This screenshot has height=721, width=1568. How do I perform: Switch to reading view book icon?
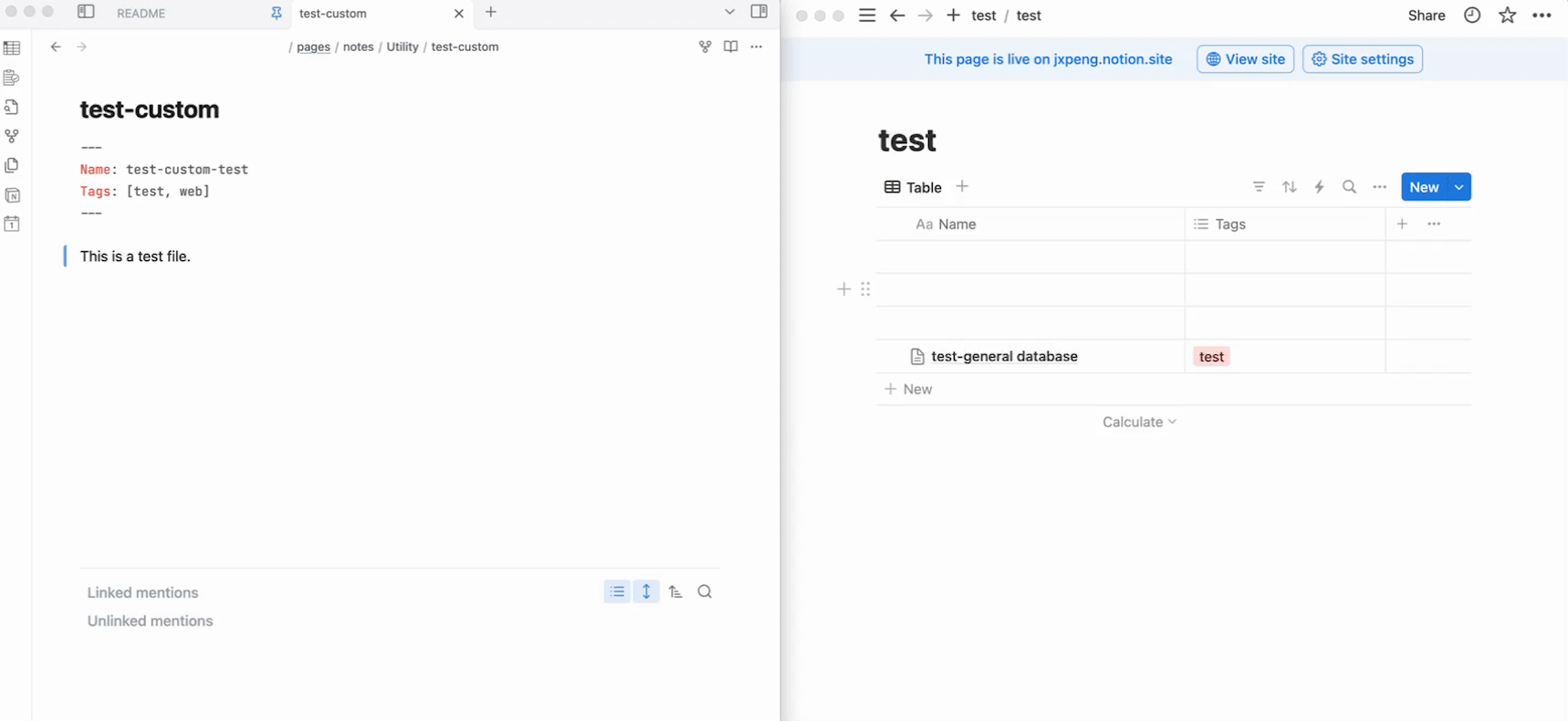730,47
